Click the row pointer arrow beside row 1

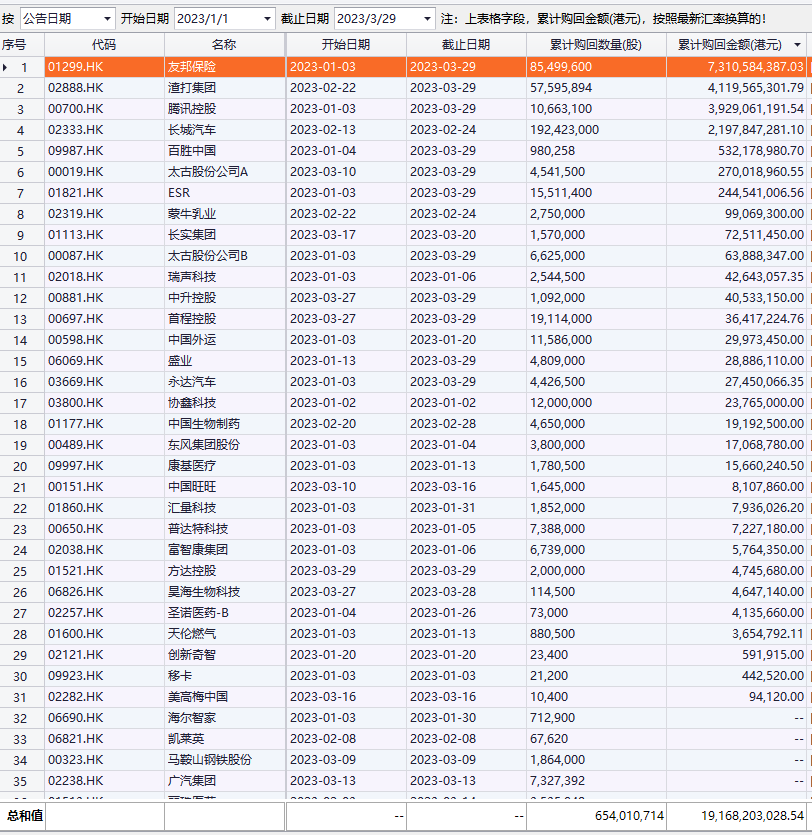pos(5,67)
